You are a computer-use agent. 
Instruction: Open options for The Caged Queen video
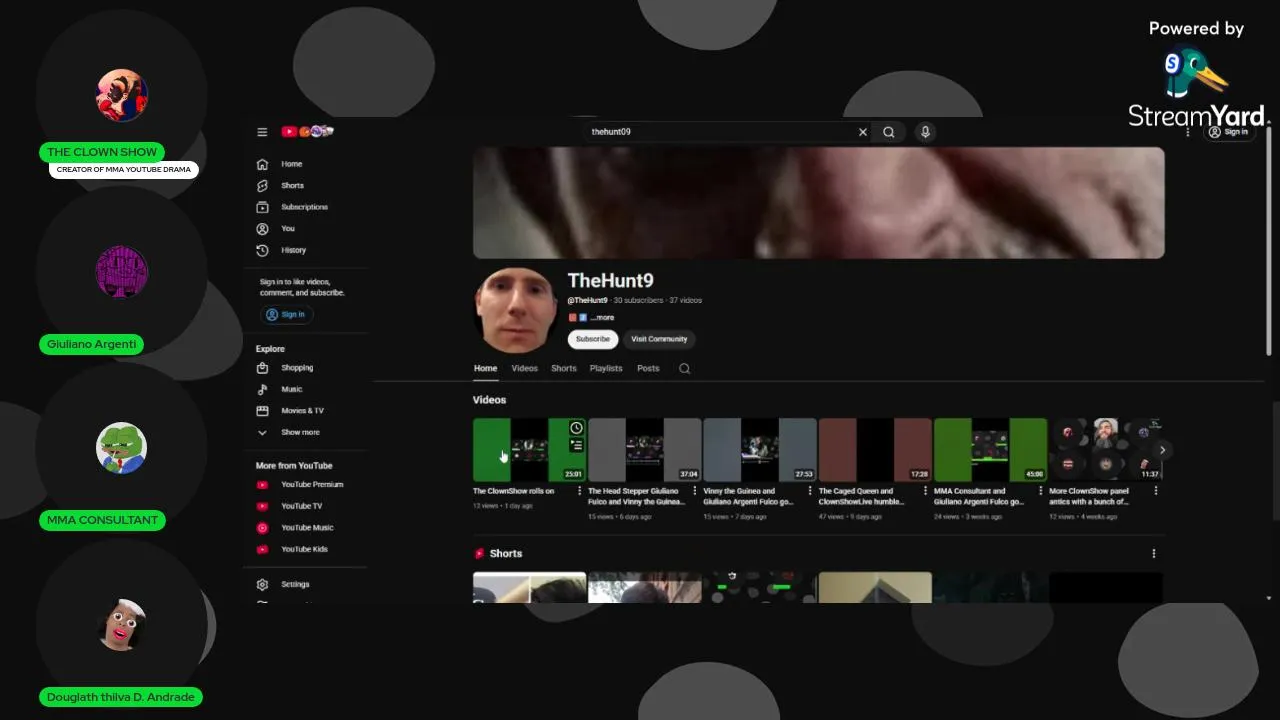coord(925,491)
